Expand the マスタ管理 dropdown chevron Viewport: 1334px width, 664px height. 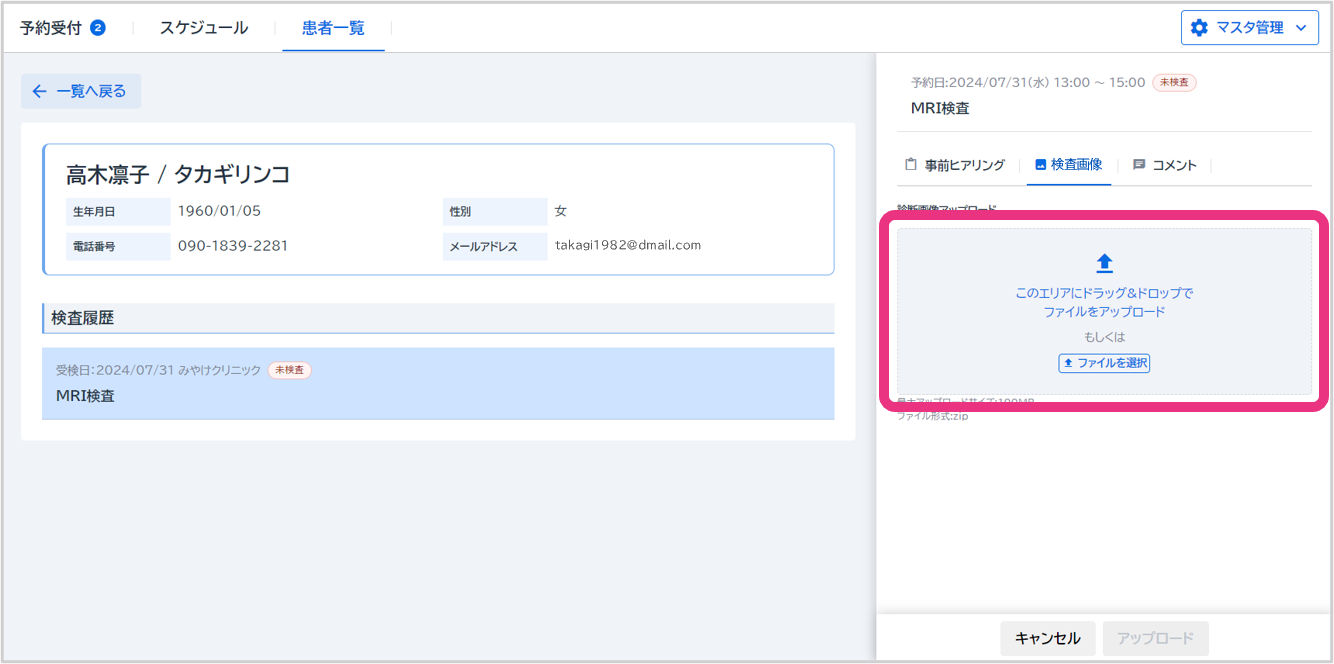coord(1301,28)
